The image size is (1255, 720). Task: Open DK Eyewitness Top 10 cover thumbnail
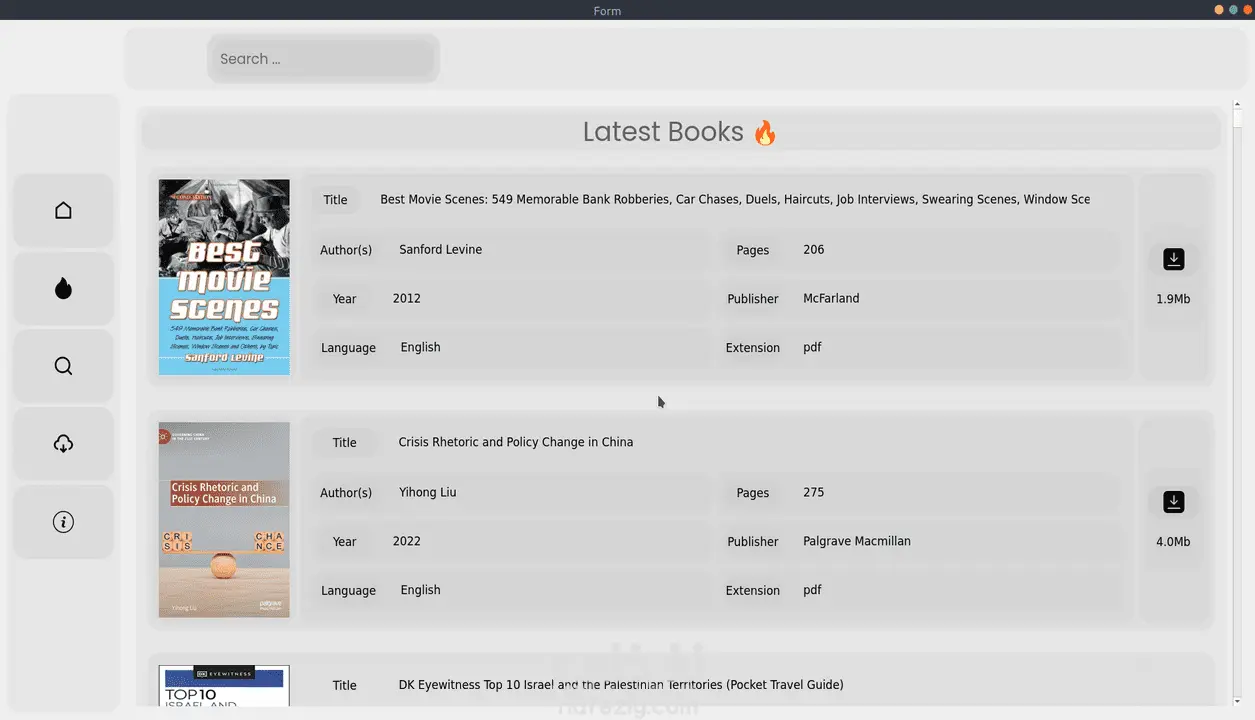tap(224, 686)
